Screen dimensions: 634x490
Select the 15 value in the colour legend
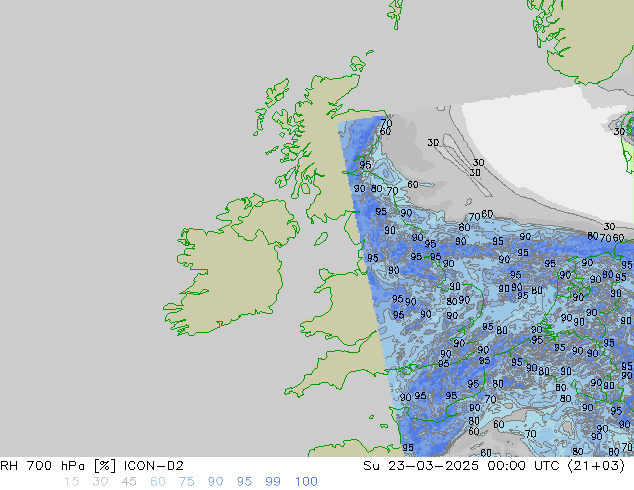(x=71, y=482)
